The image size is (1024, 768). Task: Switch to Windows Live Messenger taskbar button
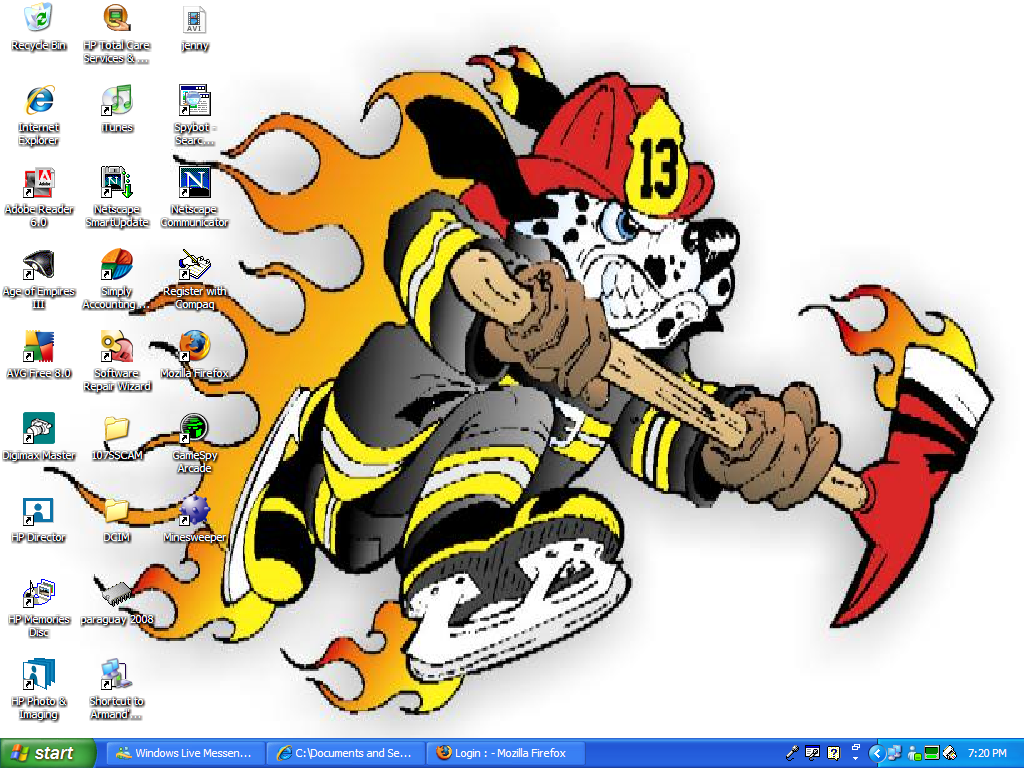[x=185, y=753]
